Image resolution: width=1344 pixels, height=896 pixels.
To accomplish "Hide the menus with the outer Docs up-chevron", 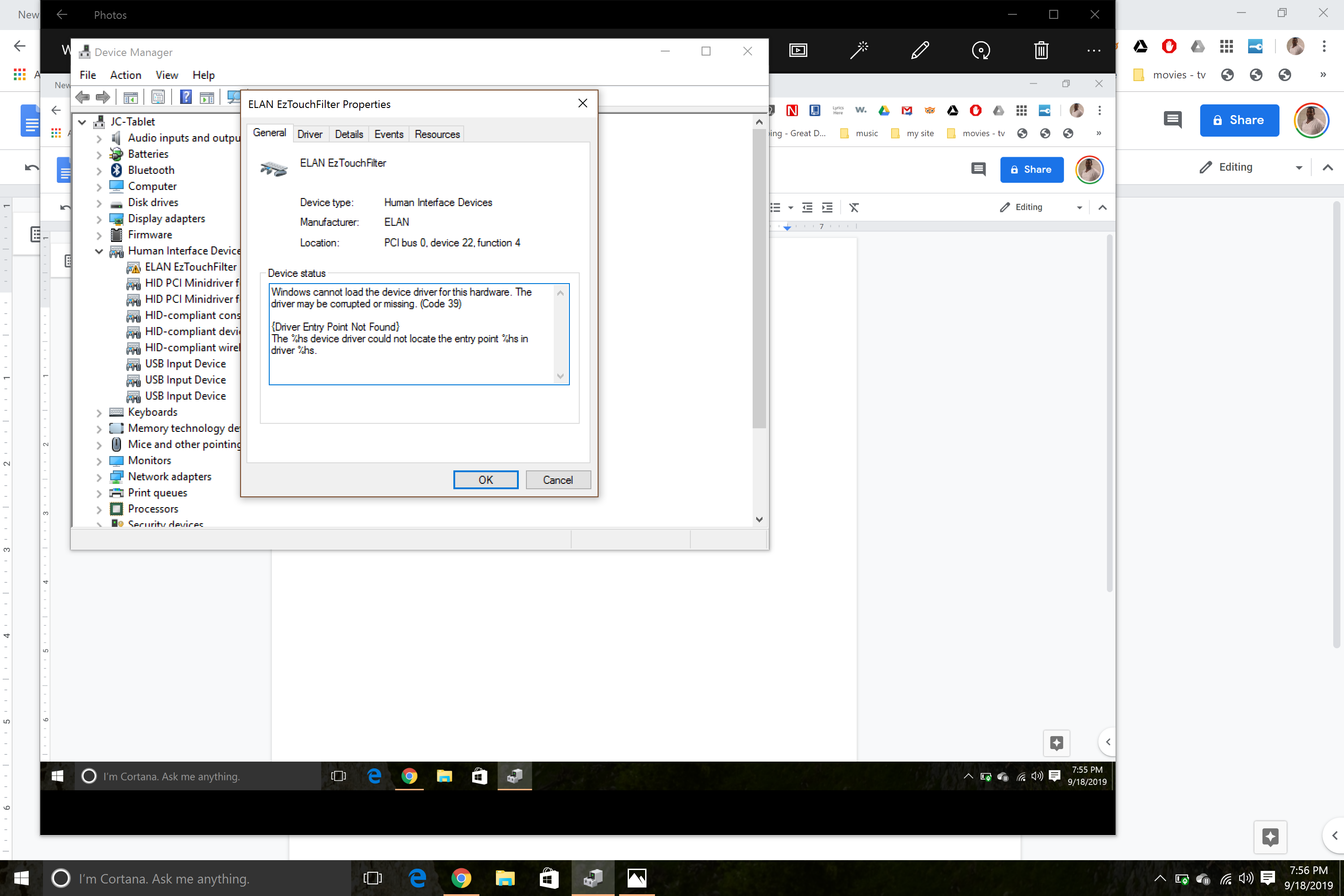I will click(1327, 168).
